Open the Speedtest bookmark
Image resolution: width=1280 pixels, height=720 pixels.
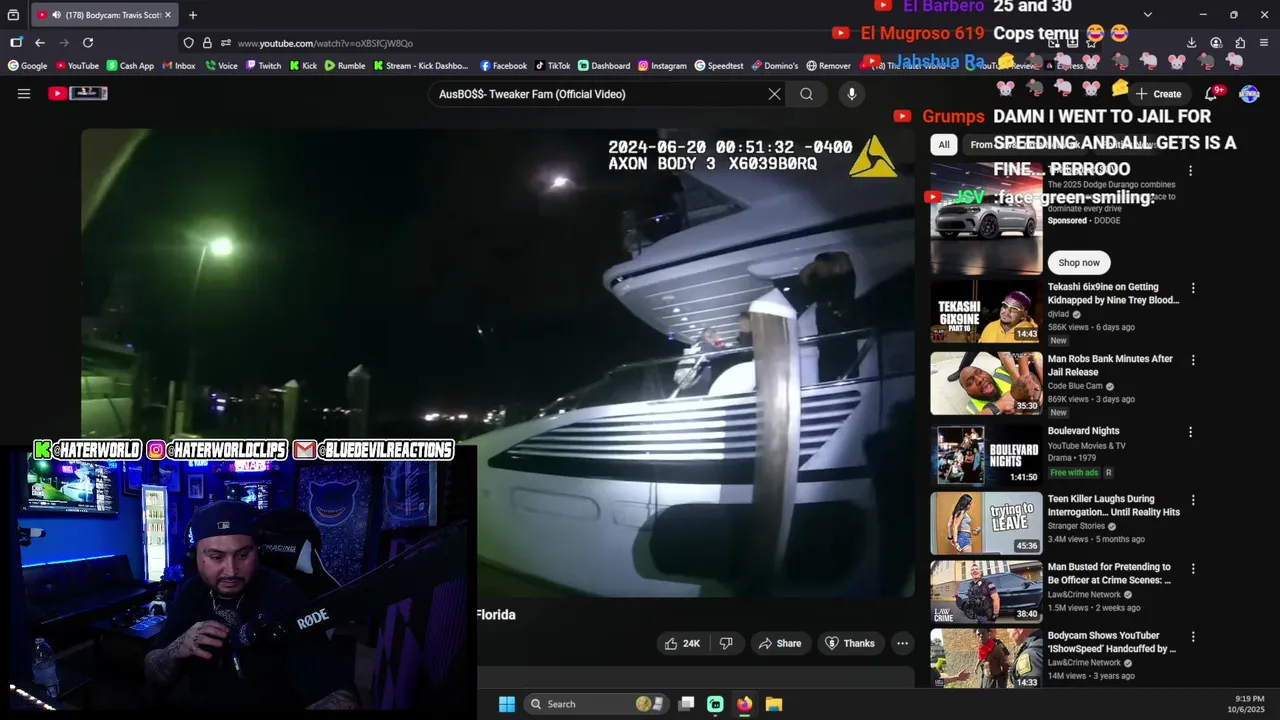coord(719,66)
